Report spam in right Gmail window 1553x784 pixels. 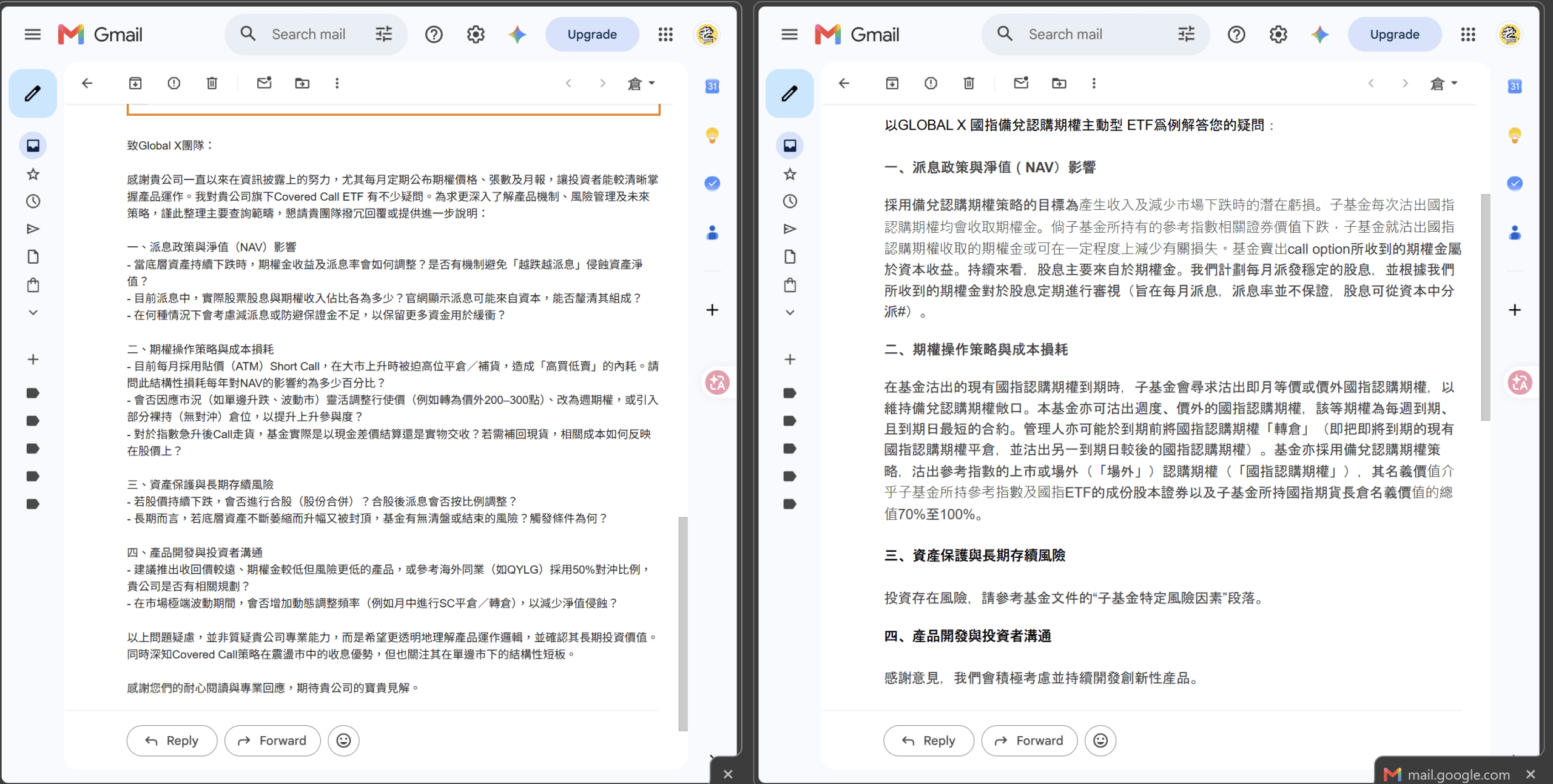pos(931,83)
